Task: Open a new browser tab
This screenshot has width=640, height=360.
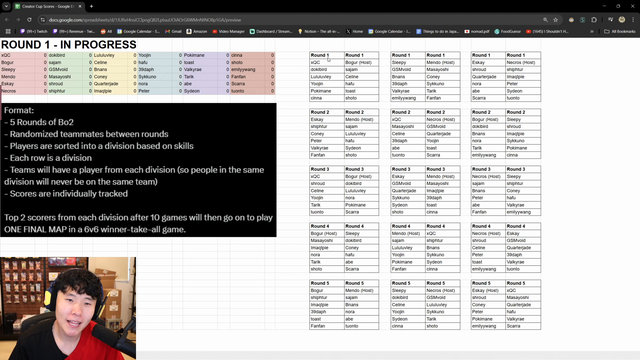Action: coord(91,6)
